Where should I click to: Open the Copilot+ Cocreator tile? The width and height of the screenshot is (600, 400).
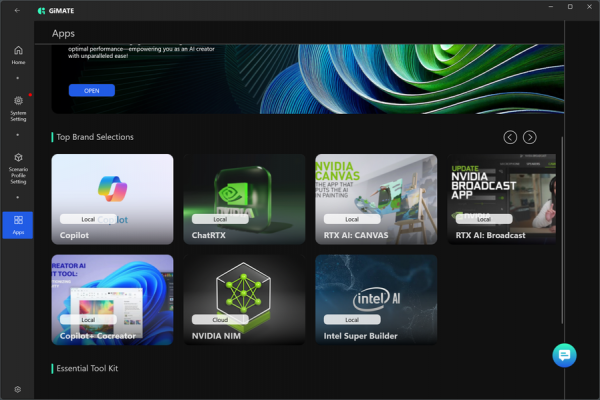tap(112, 300)
